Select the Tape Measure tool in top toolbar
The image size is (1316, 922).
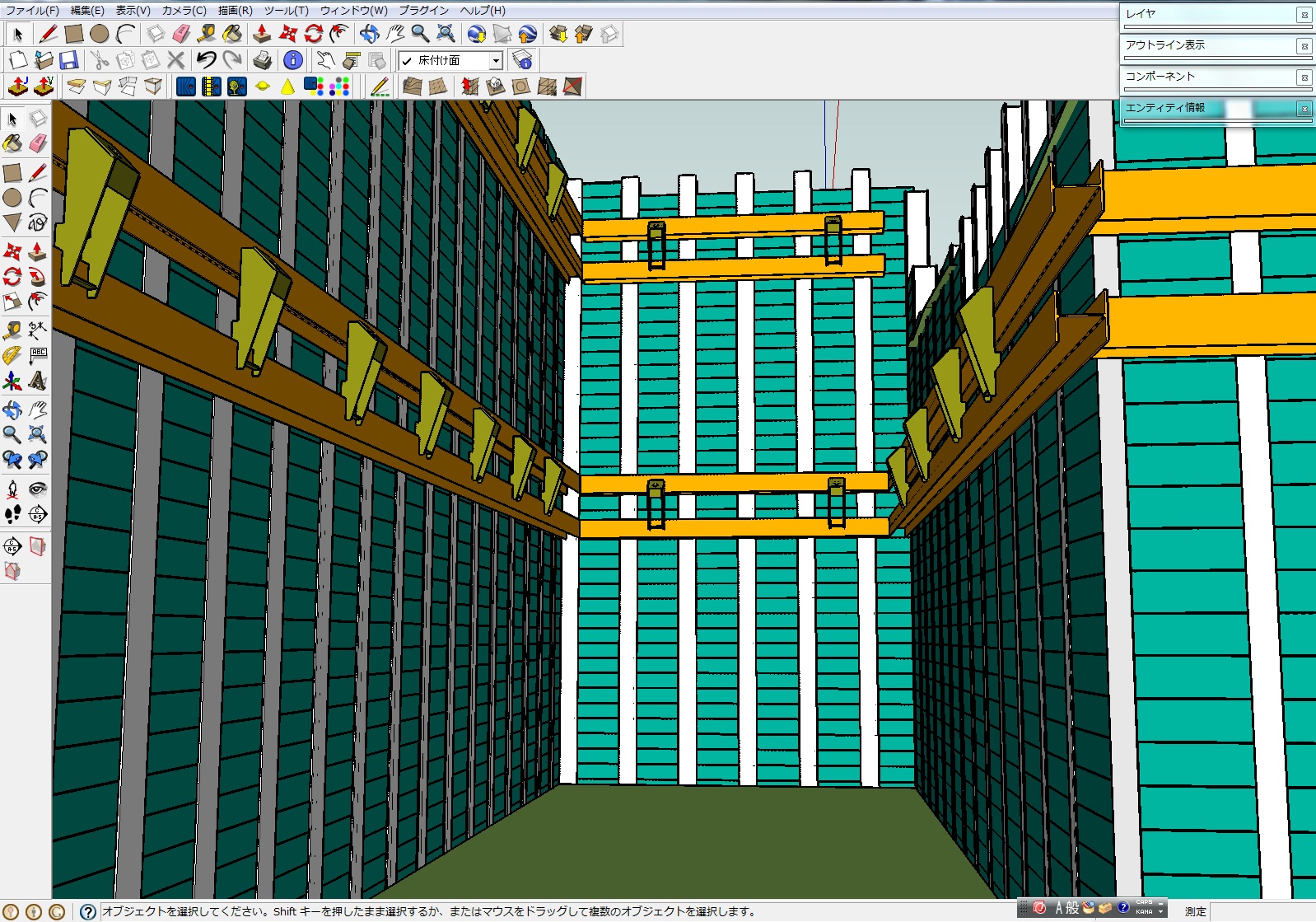[x=206, y=34]
